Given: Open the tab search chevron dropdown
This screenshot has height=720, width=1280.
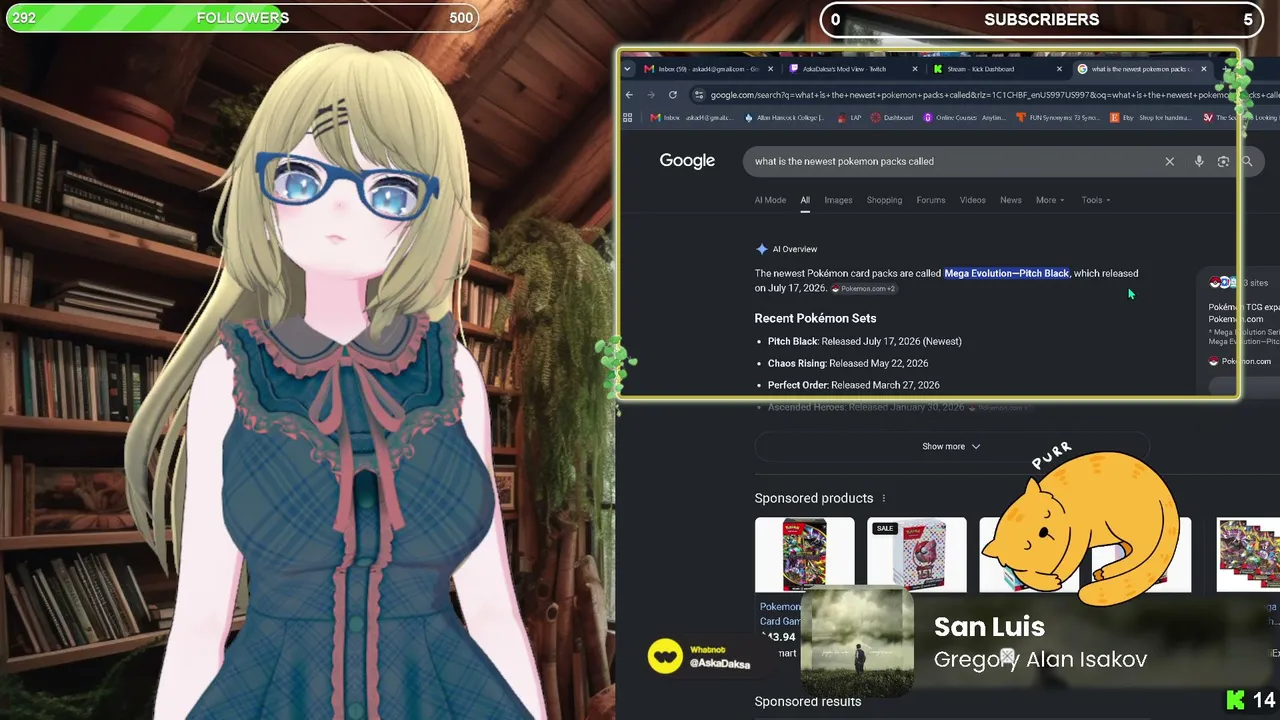Looking at the screenshot, I should (628, 69).
